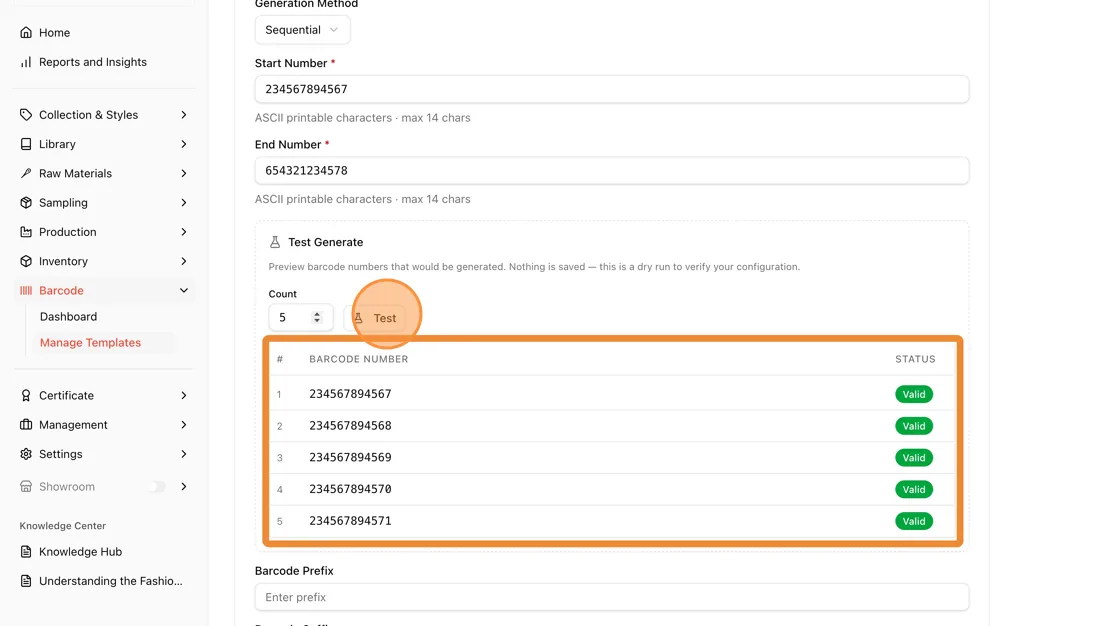Click the Count stepper arrows

pyautogui.click(x=317, y=317)
